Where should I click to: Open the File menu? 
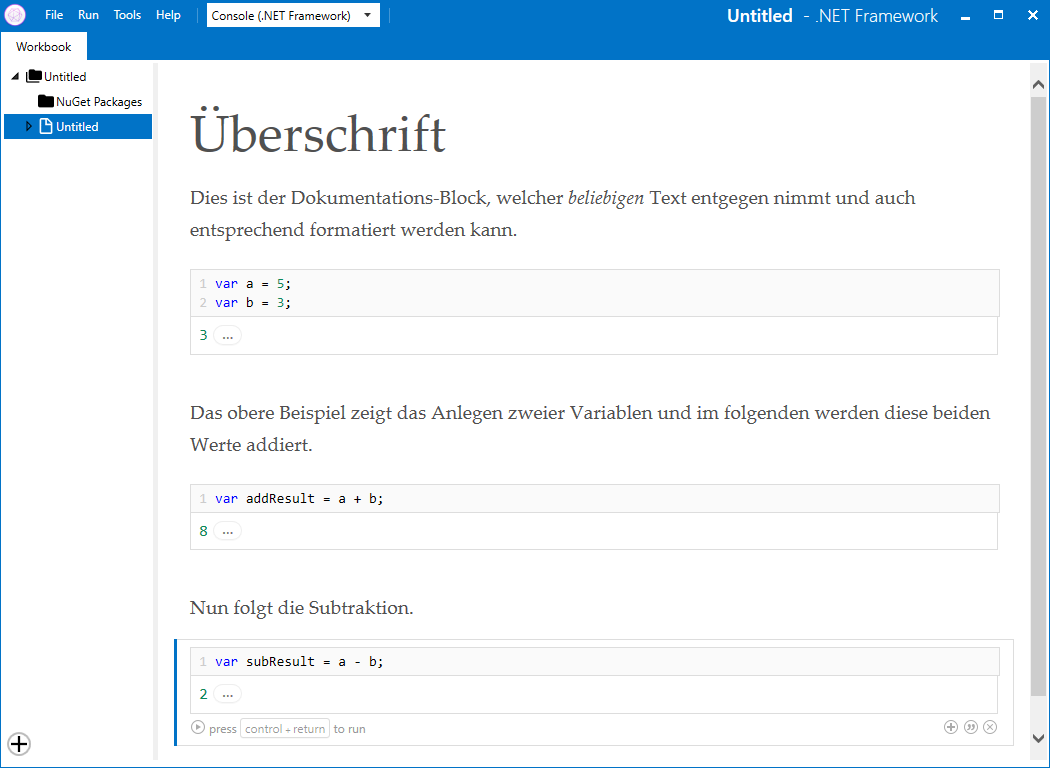[54, 15]
